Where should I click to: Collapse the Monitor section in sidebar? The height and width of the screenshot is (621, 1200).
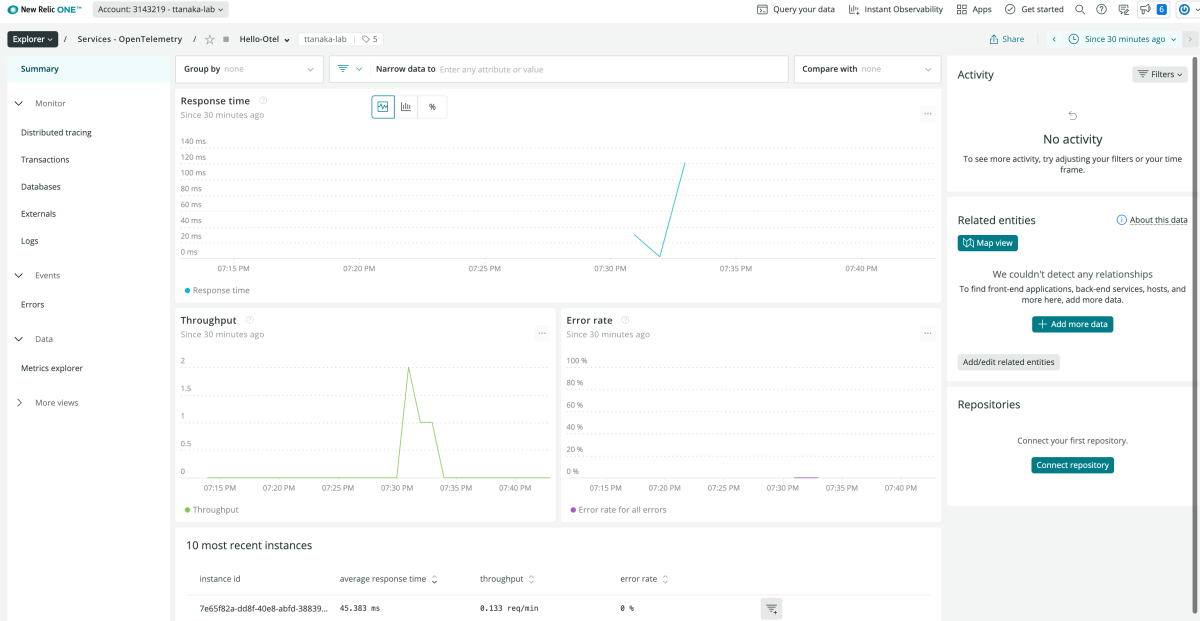click(x=19, y=103)
